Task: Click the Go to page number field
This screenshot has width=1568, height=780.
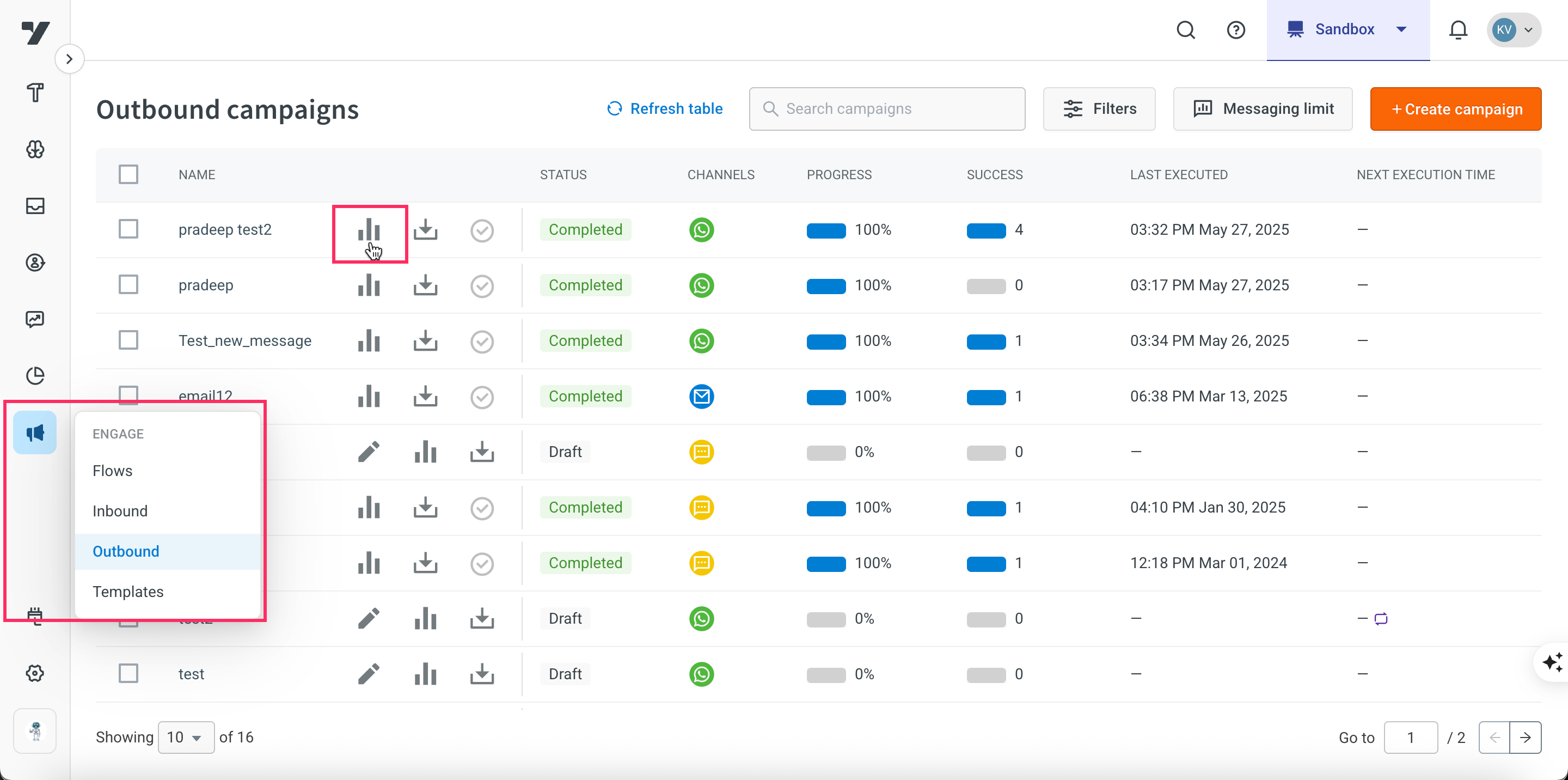Action: [1410, 738]
